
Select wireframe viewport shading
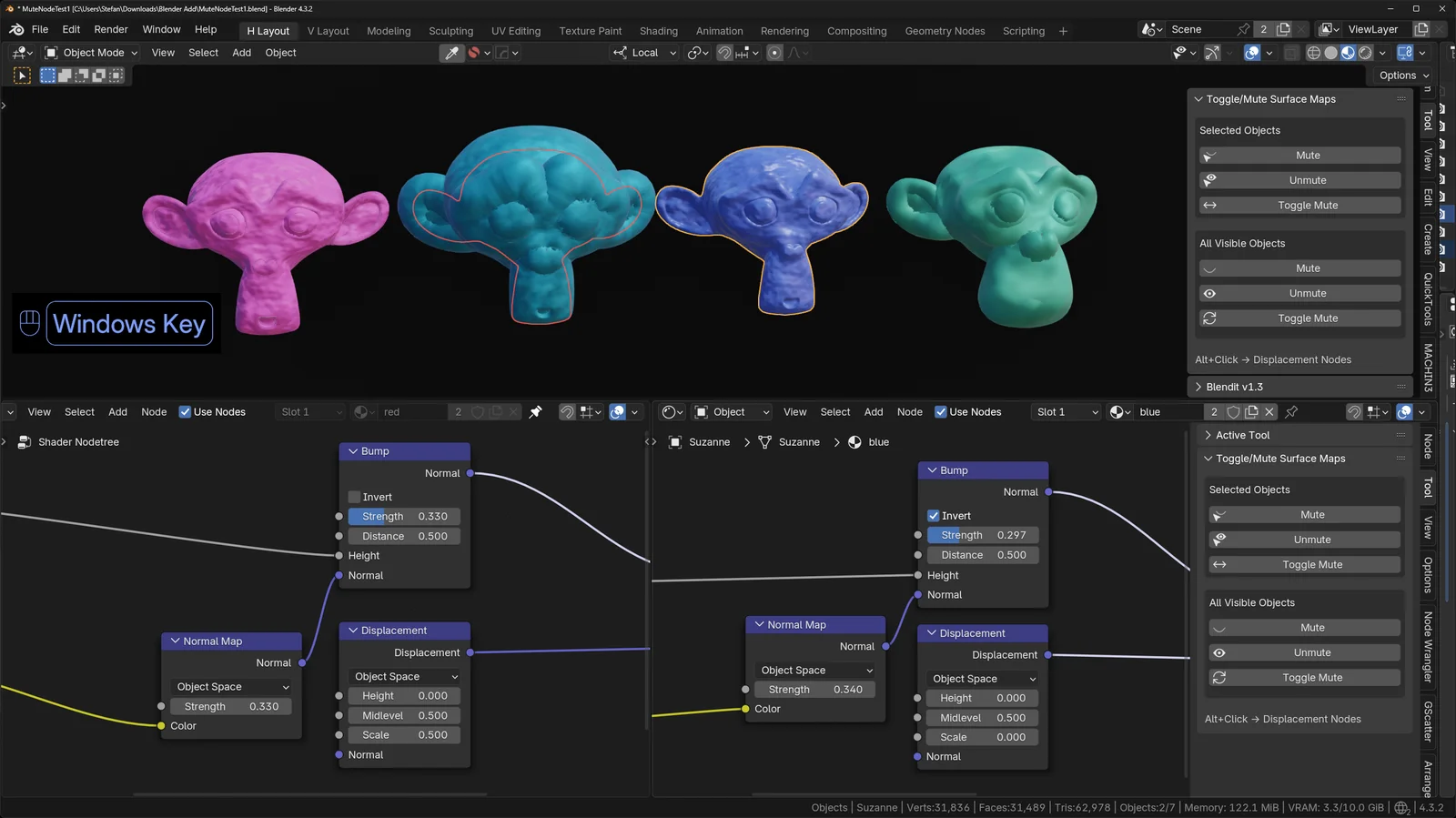1313,53
